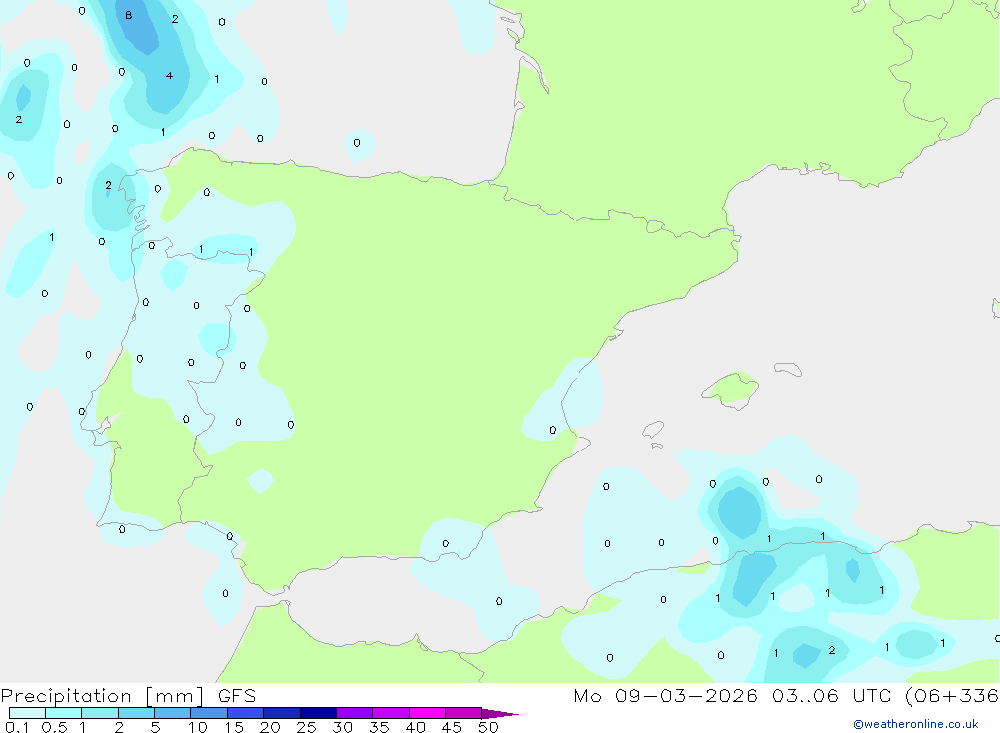Image resolution: width=1000 pixels, height=733 pixels.
Task: Select the legend swatch between 40 and 45
Action: pos(427,713)
